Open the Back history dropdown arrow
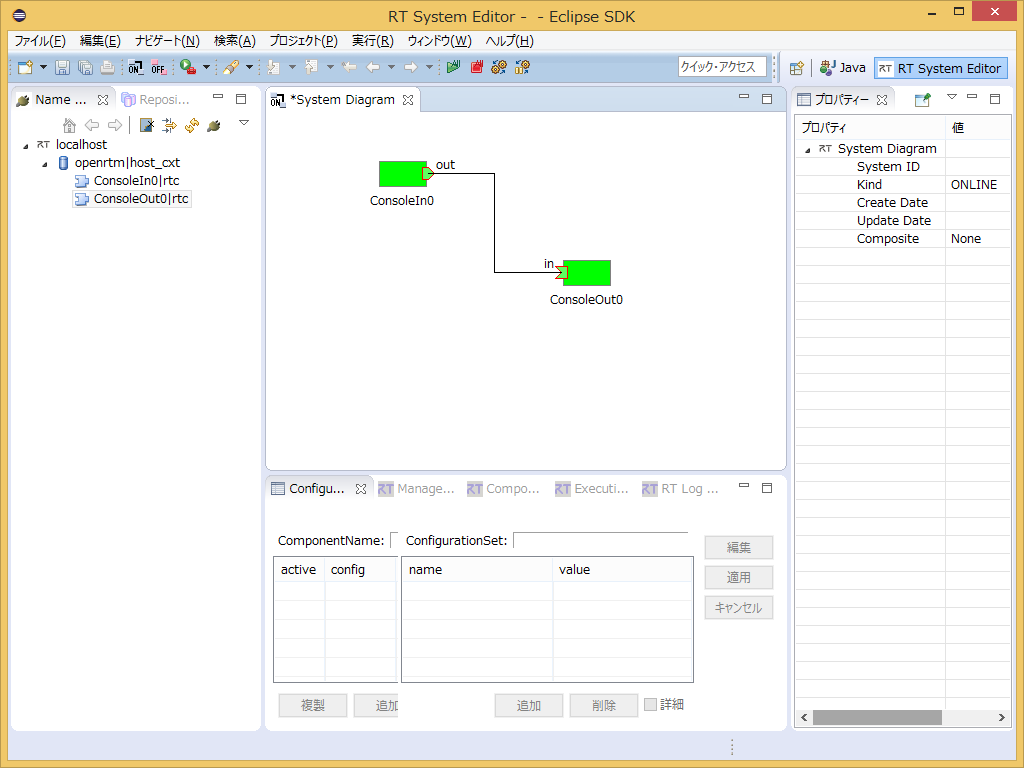Screen dimensions: 1024x768 (x=391, y=67)
